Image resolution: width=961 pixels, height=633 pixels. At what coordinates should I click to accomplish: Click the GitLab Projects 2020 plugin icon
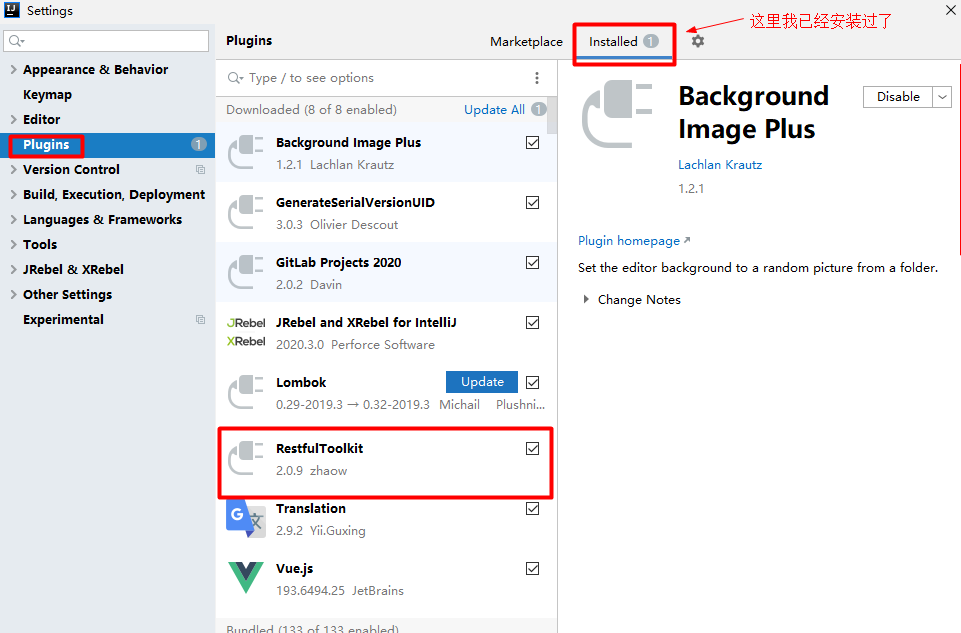[246, 273]
